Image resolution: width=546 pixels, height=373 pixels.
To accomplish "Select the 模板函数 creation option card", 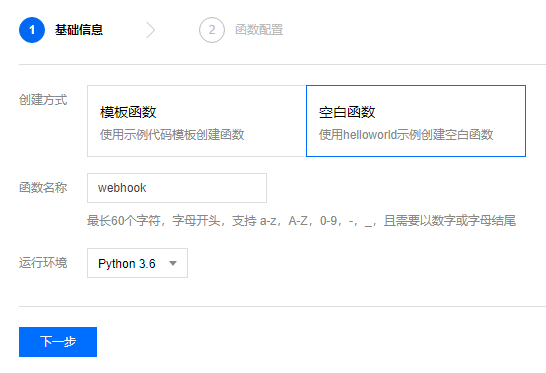I will [x=197, y=121].
